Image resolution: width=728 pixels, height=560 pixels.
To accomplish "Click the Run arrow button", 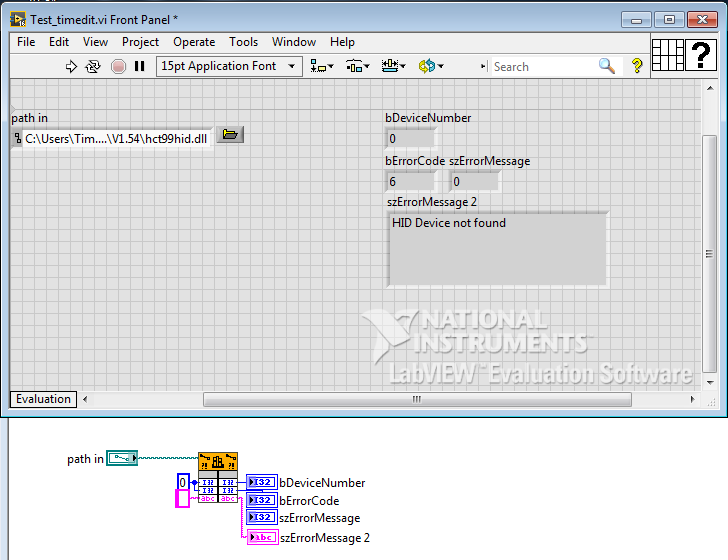I will (71, 67).
